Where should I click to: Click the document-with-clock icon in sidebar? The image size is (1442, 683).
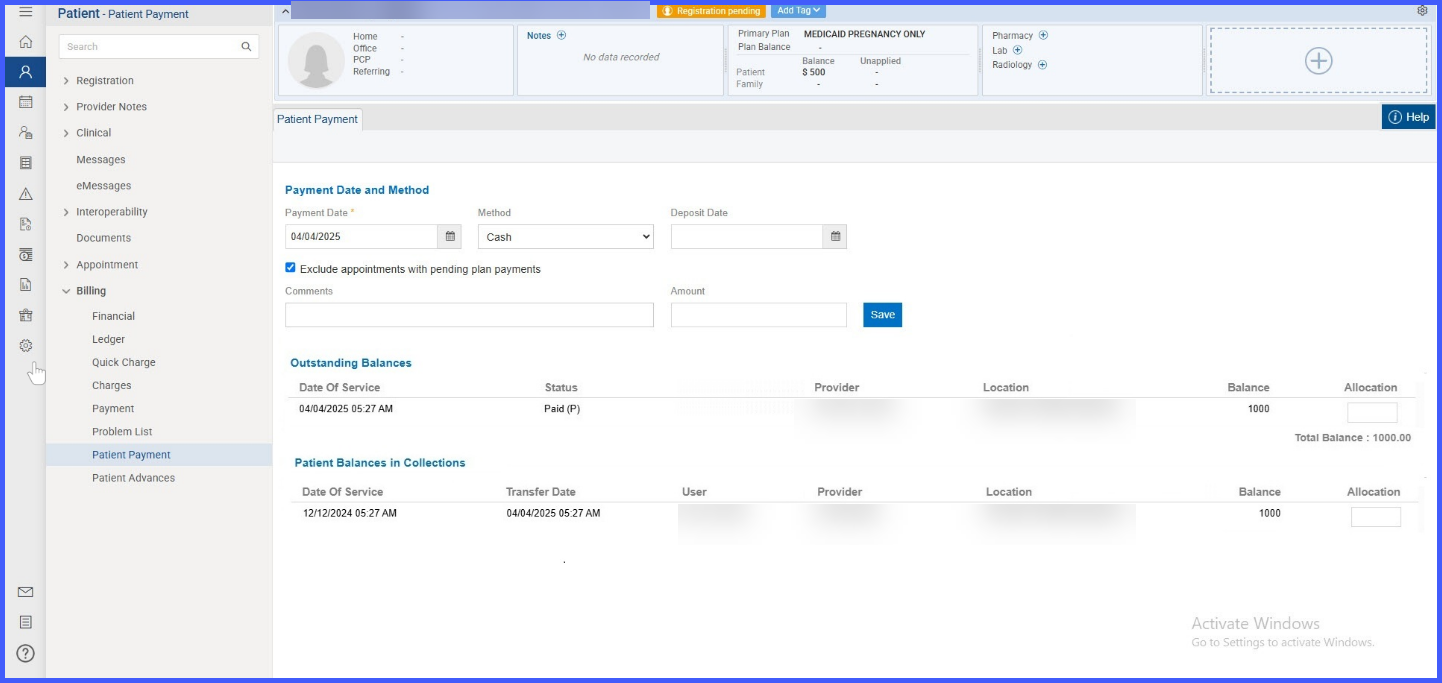pos(26,224)
